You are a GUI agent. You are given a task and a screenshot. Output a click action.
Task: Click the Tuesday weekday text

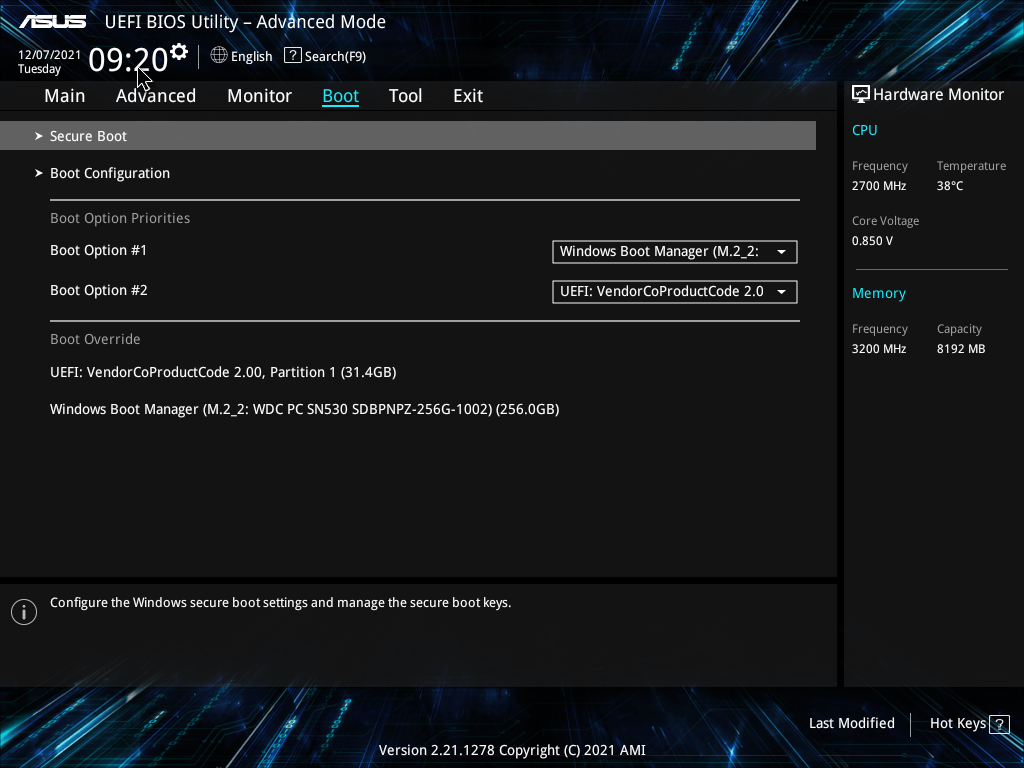(39, 69)
